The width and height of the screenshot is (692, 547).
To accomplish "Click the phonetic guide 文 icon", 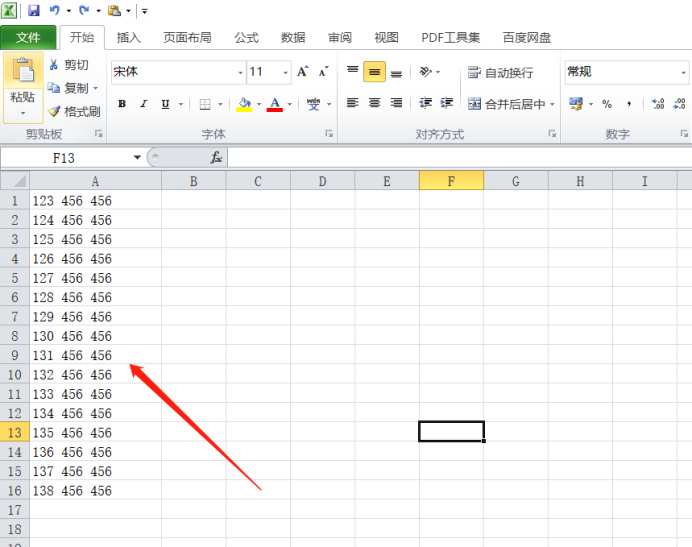I will (x=313, y=104).
